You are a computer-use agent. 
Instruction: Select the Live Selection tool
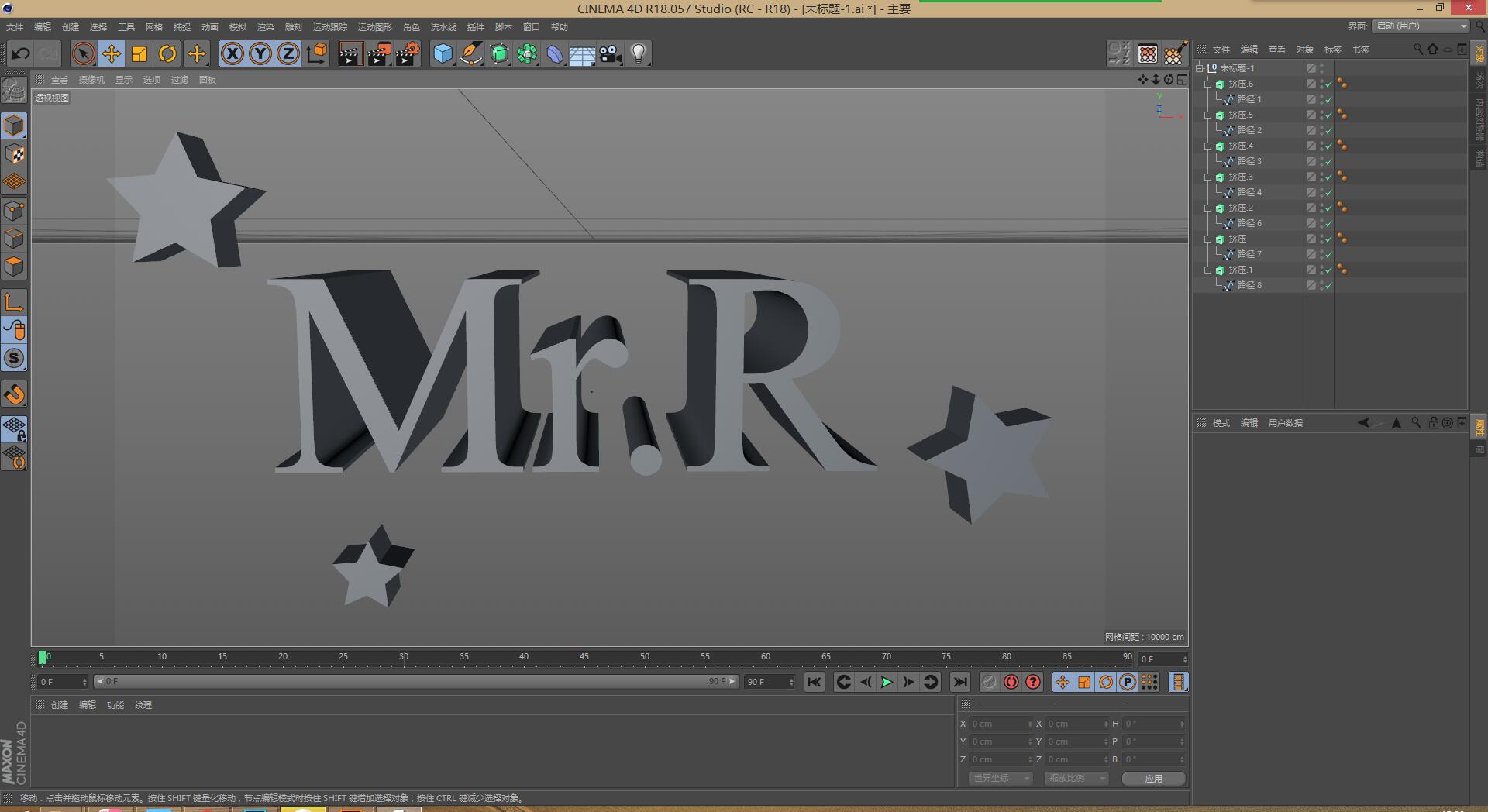tap(83, 53)
